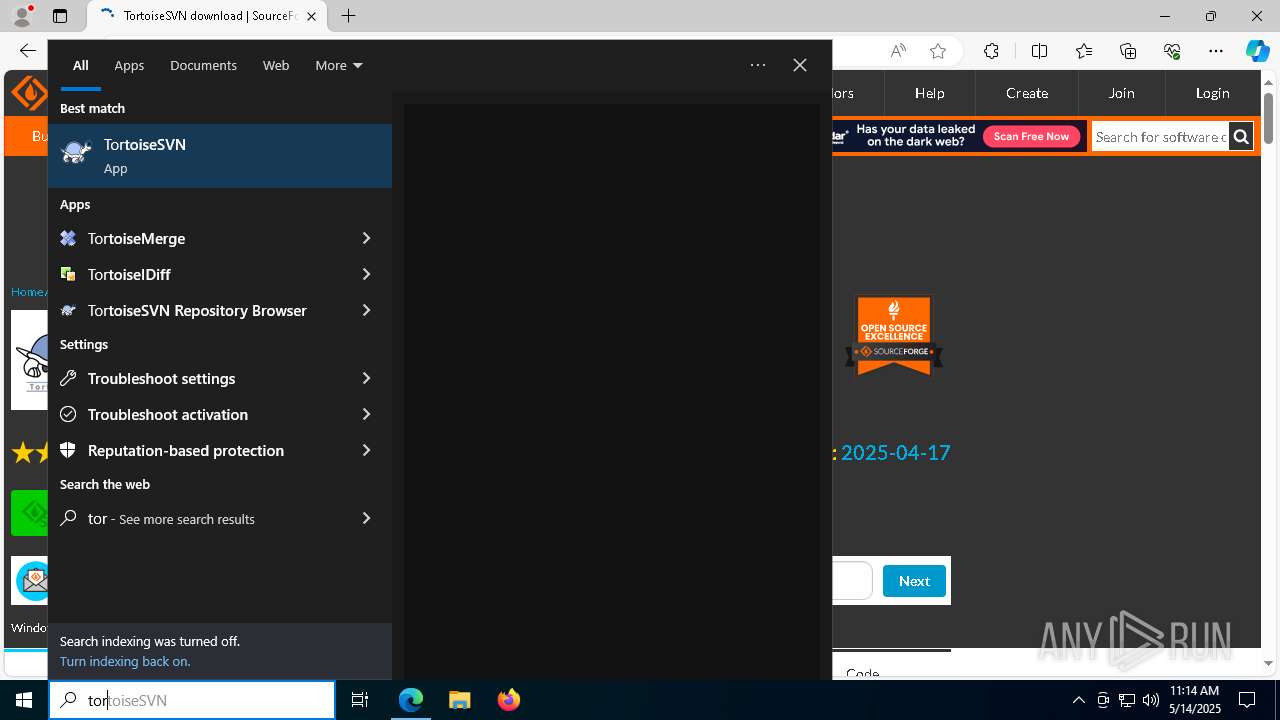Click the TortoiseMerge app icon
Image resolution: width=1280 pixels, height=720 pixels.
[68, 238]
